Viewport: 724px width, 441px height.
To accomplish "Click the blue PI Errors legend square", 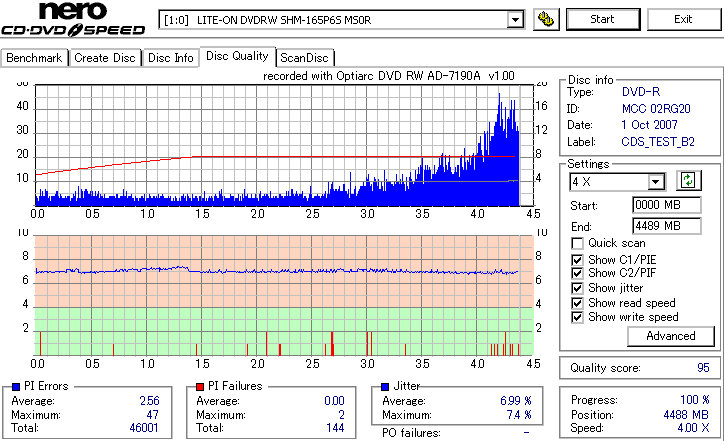I will tap(16, 387).
